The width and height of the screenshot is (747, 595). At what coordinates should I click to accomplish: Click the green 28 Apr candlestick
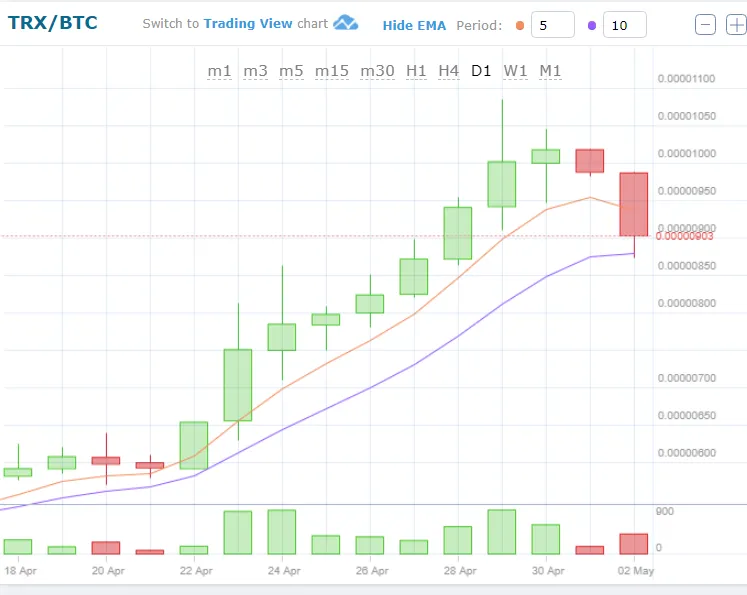click(458, 233)
